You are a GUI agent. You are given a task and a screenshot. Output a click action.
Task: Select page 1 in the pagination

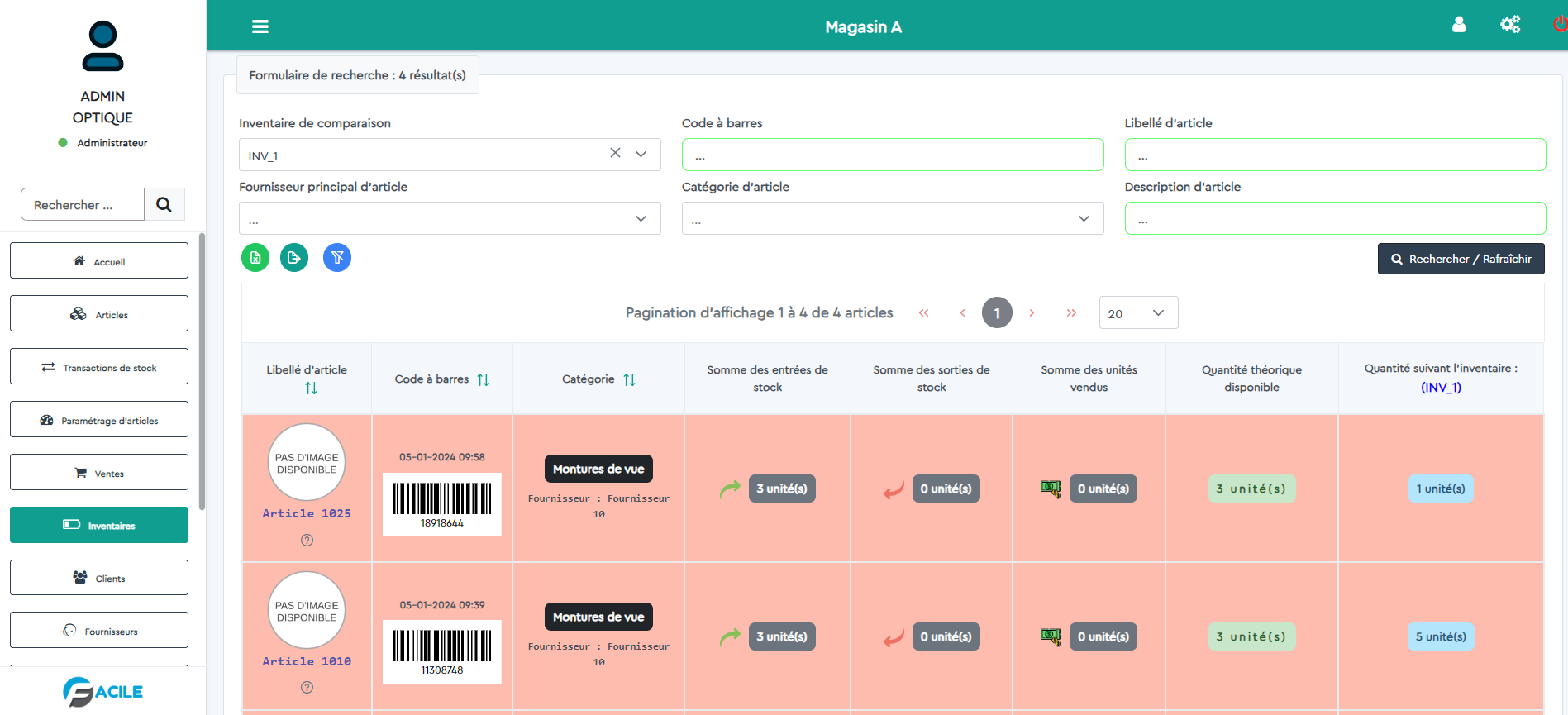(997, 313)
